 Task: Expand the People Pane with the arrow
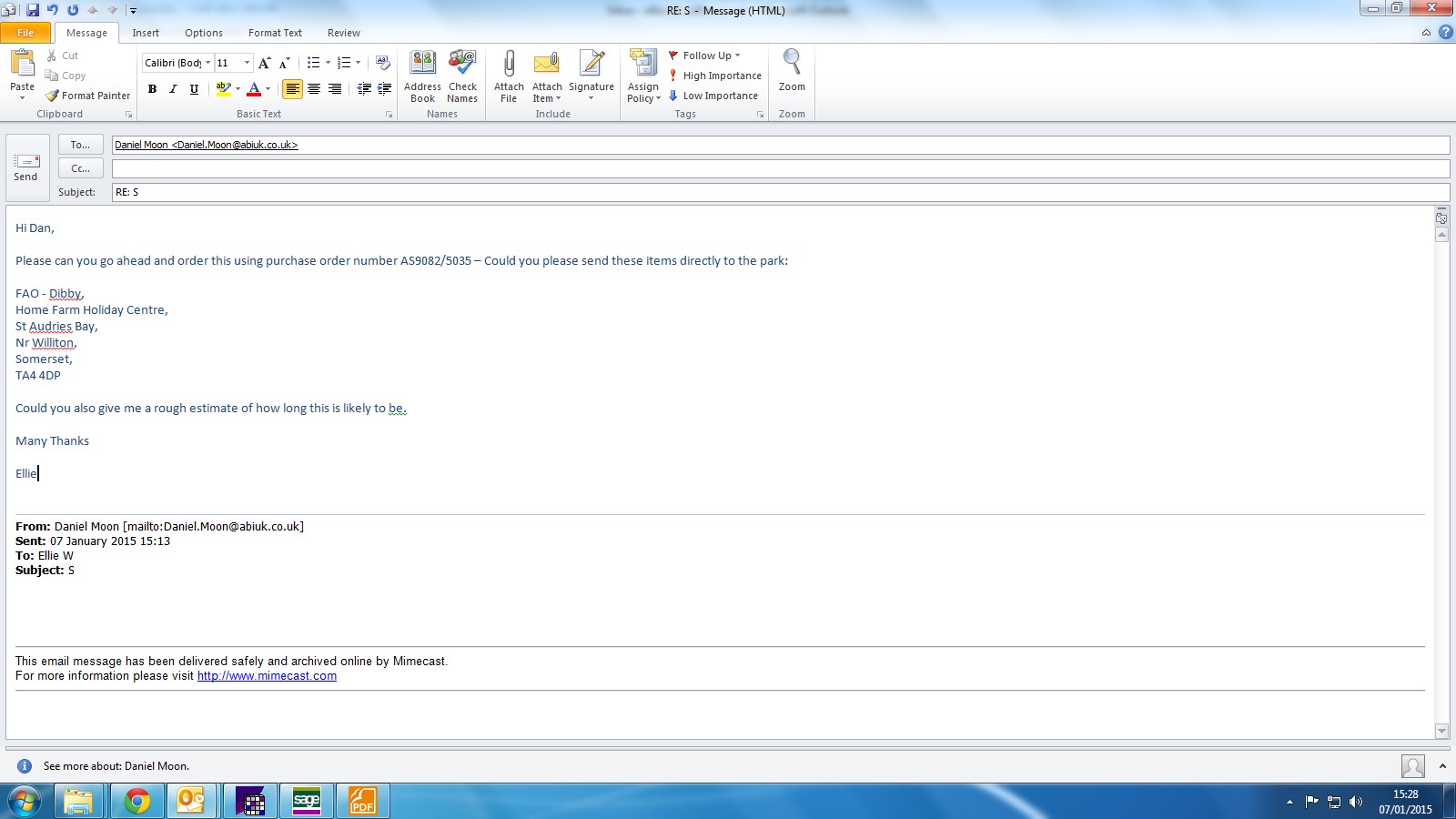(x=1442, y=766)
